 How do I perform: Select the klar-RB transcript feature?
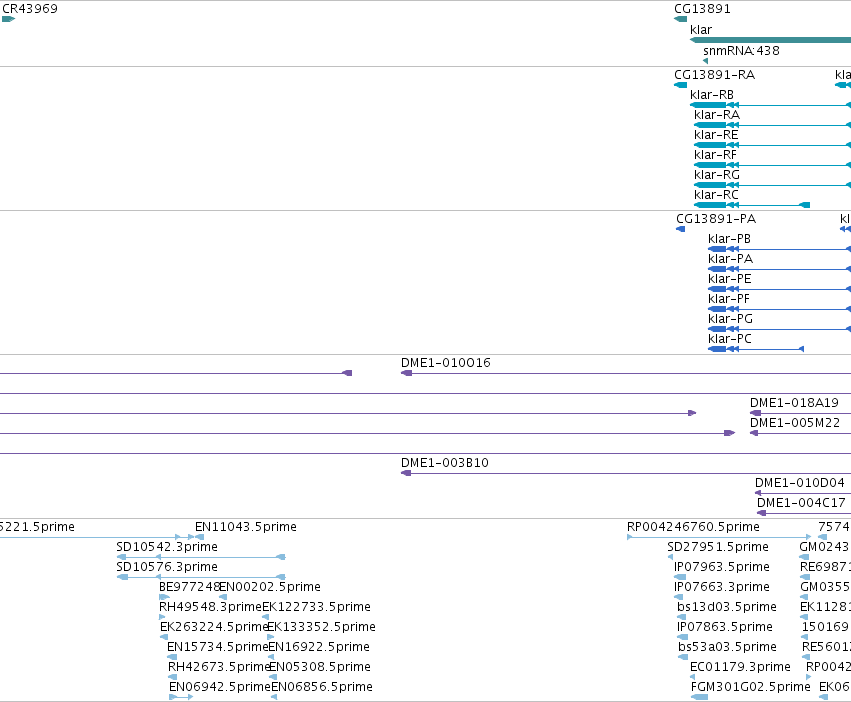[x=770, y=105]
